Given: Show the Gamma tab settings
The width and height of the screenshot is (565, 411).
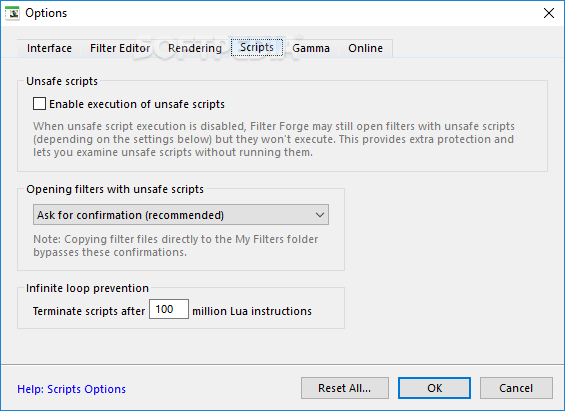Looking at the screenshot, I should [x=311, y=48].
